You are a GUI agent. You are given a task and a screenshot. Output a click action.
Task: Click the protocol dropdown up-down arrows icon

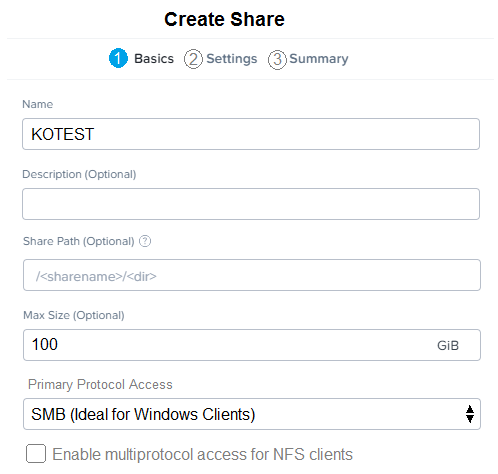pyautogui.click(x=470, y=414)
